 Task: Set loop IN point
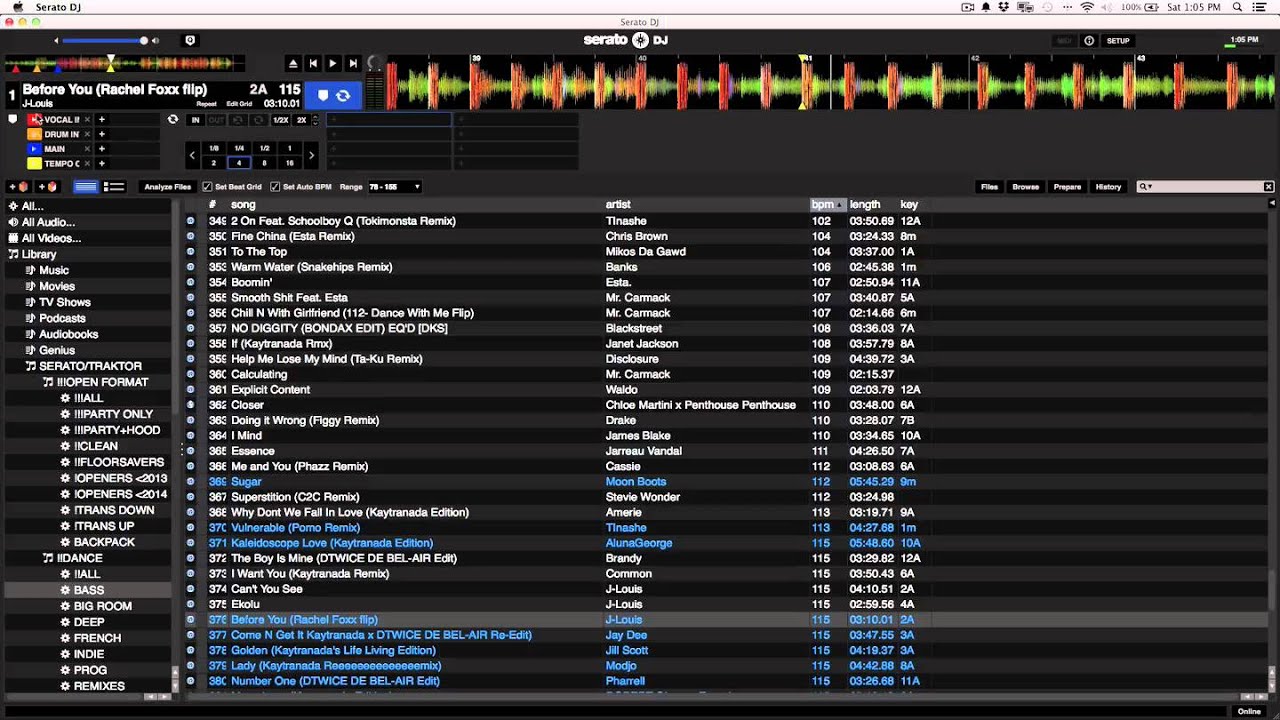[x=195, y=120]
